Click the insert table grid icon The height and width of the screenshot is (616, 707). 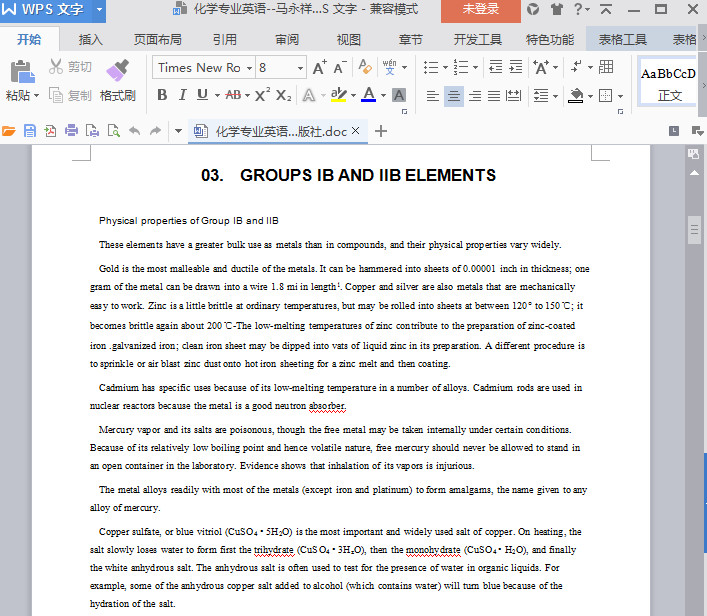click(x=606, y=67)
